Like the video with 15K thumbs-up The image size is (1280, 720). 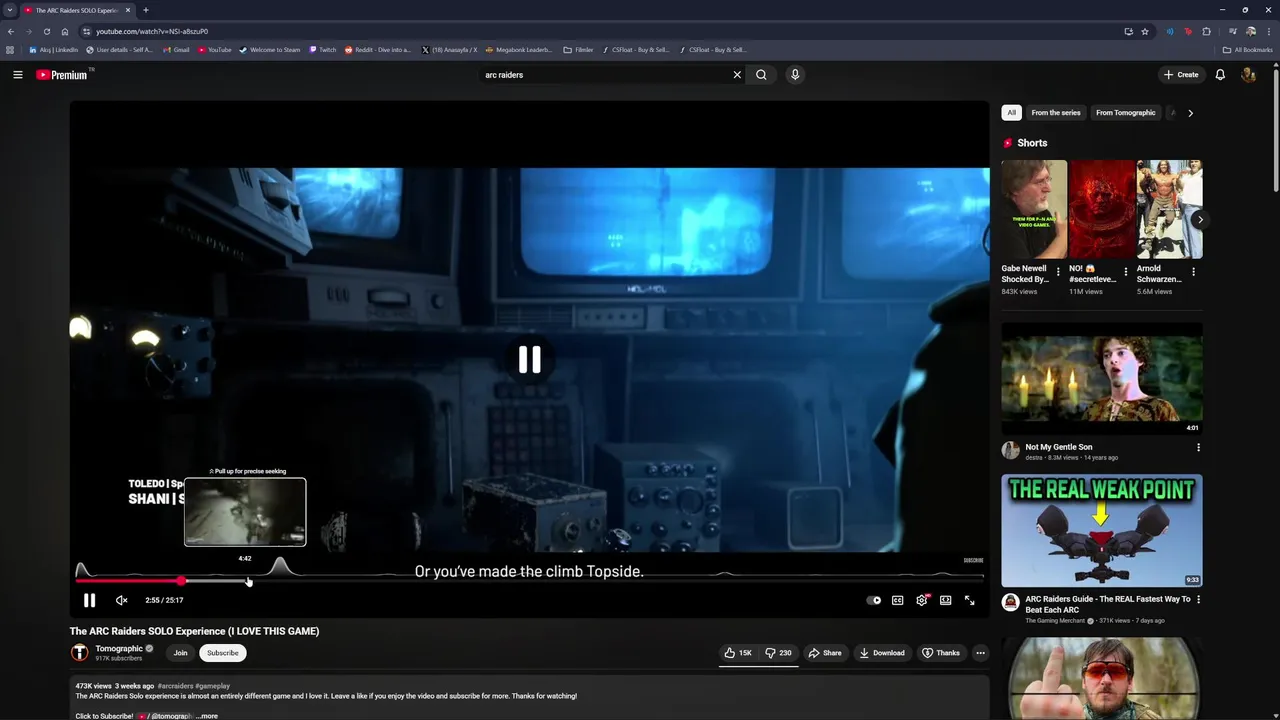point(739,653)
